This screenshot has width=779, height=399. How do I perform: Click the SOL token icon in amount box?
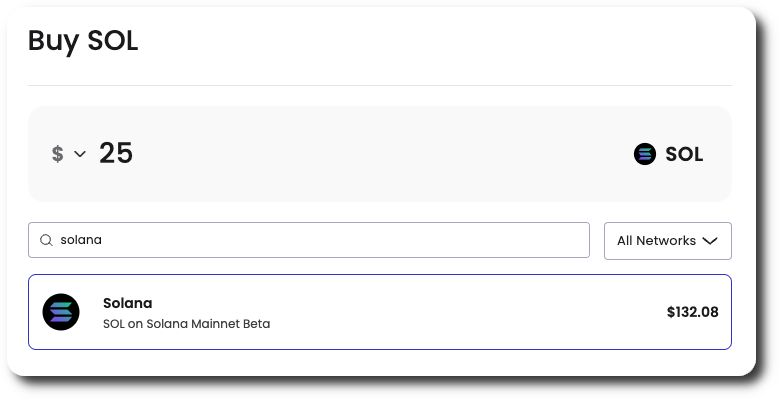[x=645, y=154]
